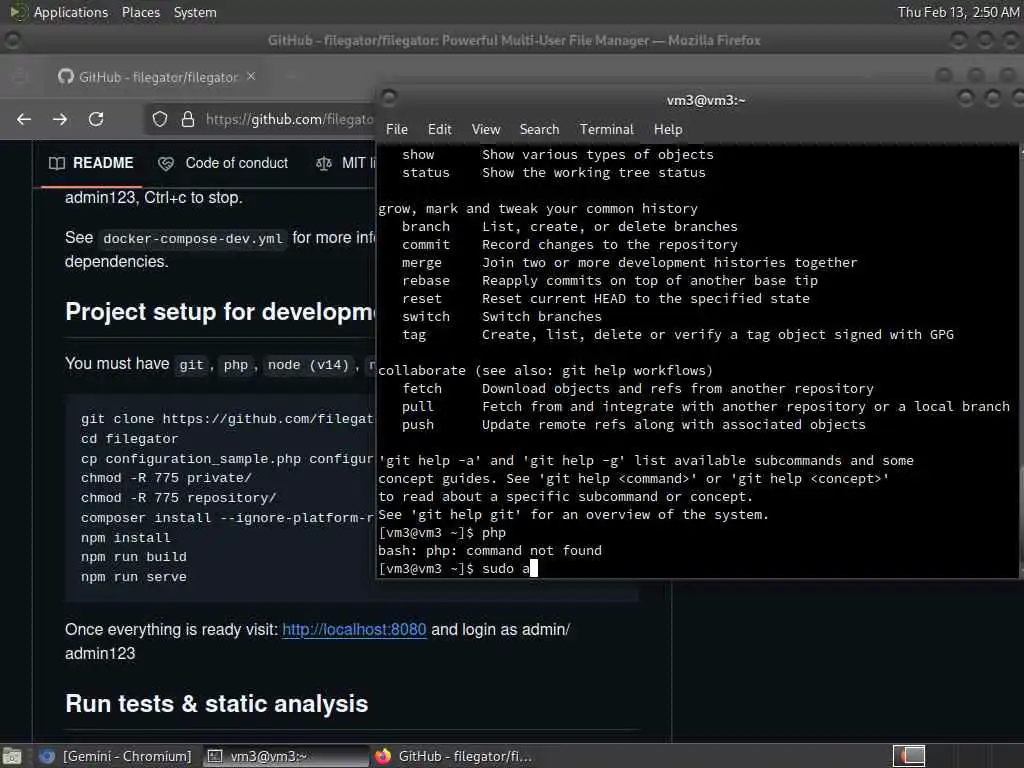Close the GitHub filegator tab
Screen dimensions: 1024x768
251,76
